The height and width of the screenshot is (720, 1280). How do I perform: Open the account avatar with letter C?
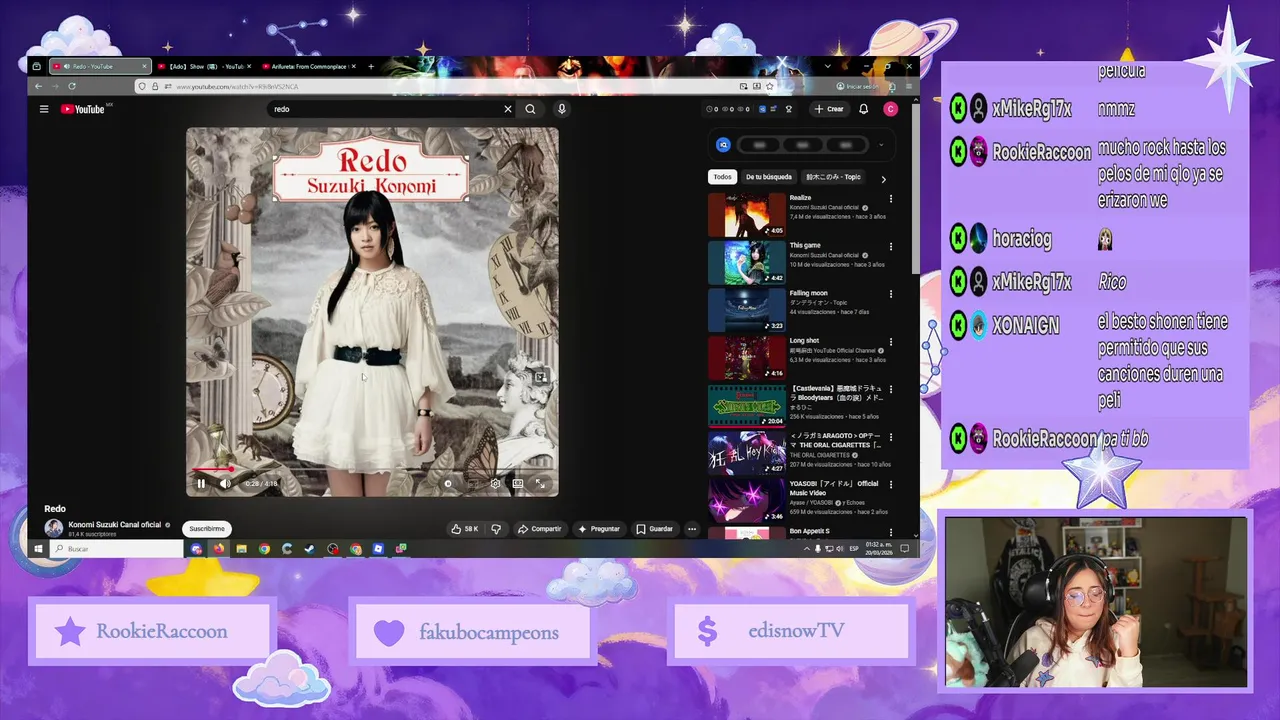click(x=891, y=109)
